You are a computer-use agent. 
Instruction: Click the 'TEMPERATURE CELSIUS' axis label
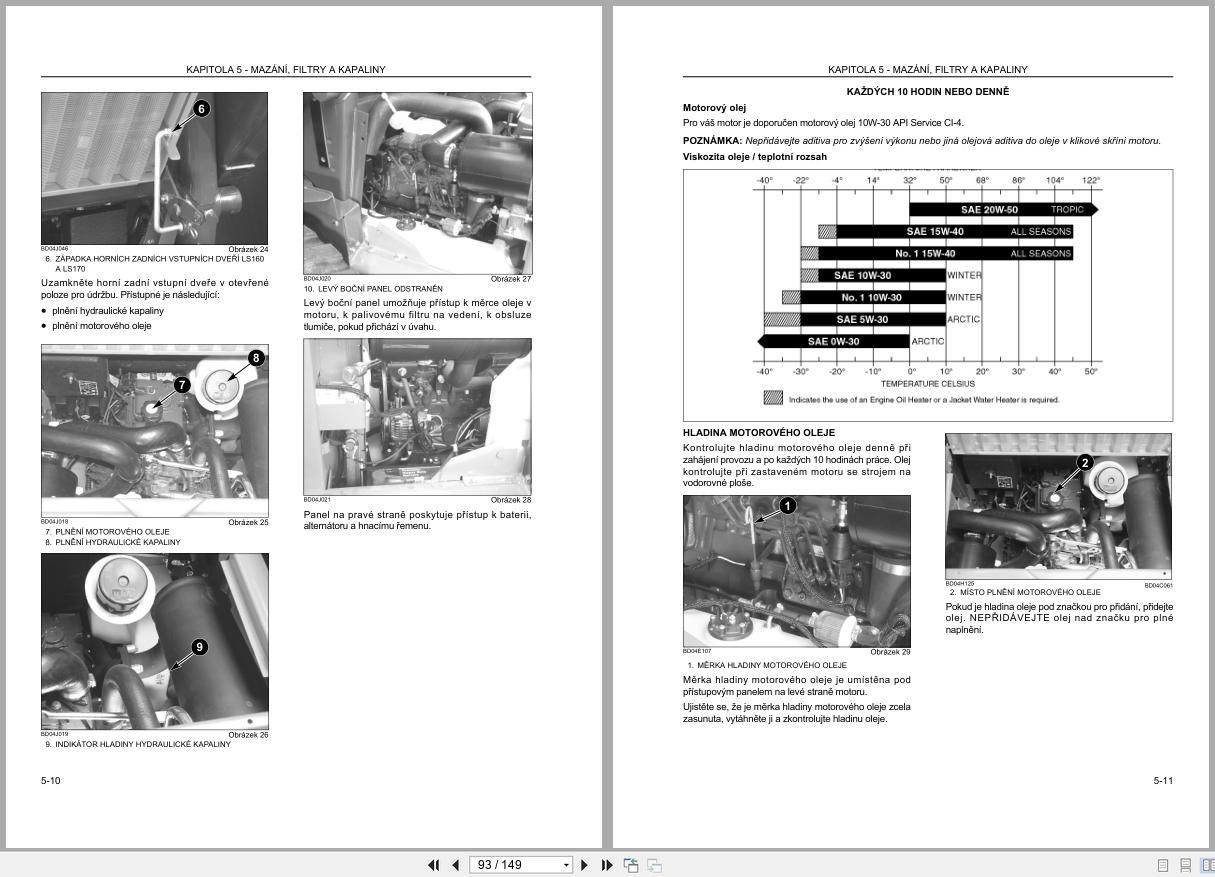[x=930, y=384]
